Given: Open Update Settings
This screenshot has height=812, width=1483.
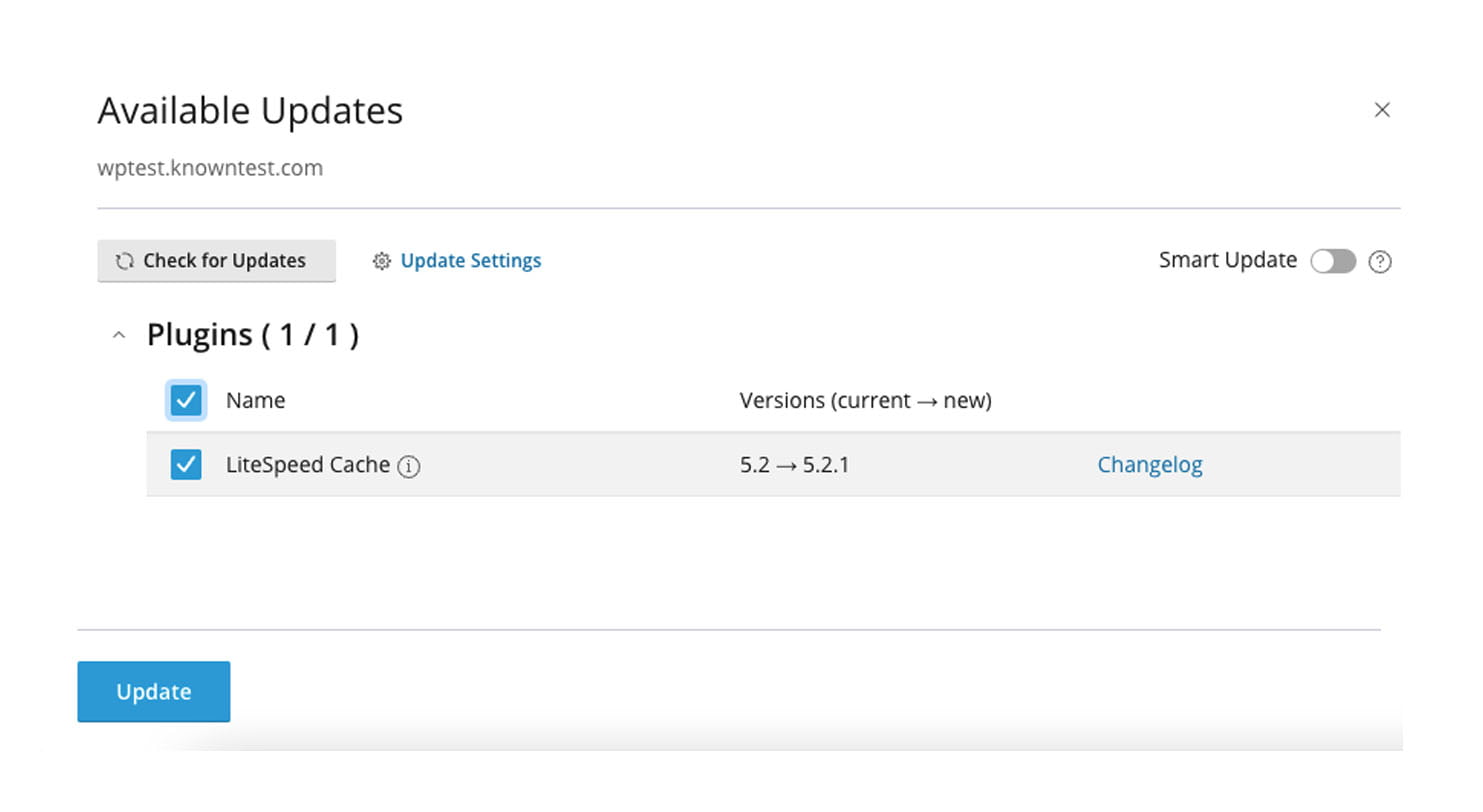Looking at the screenshot, I should (470, 260).
